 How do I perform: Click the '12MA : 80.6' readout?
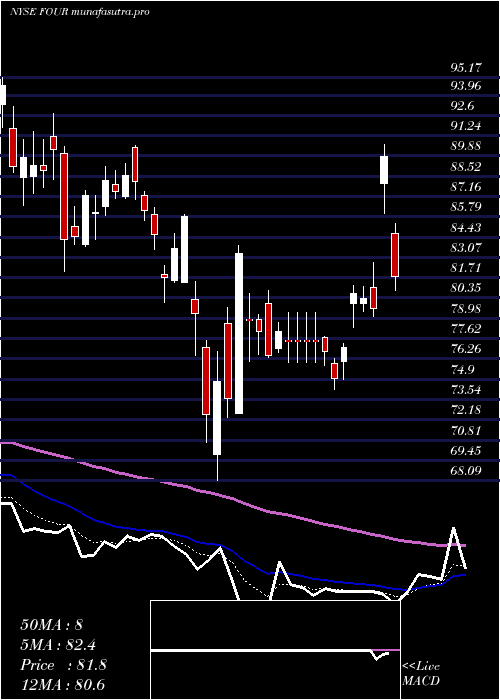coord(62,685)
